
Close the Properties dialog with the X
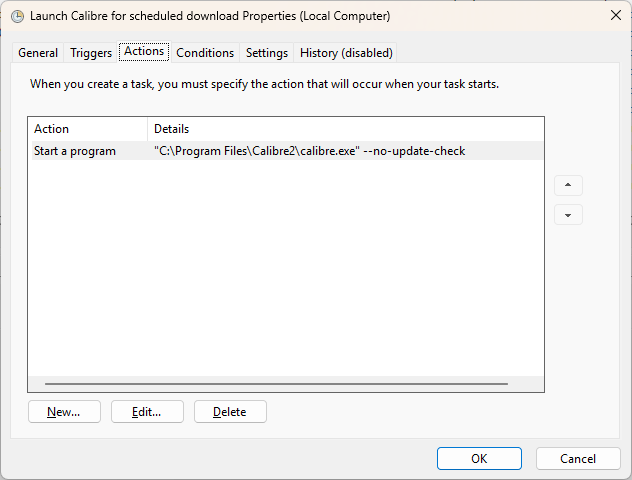615,15
